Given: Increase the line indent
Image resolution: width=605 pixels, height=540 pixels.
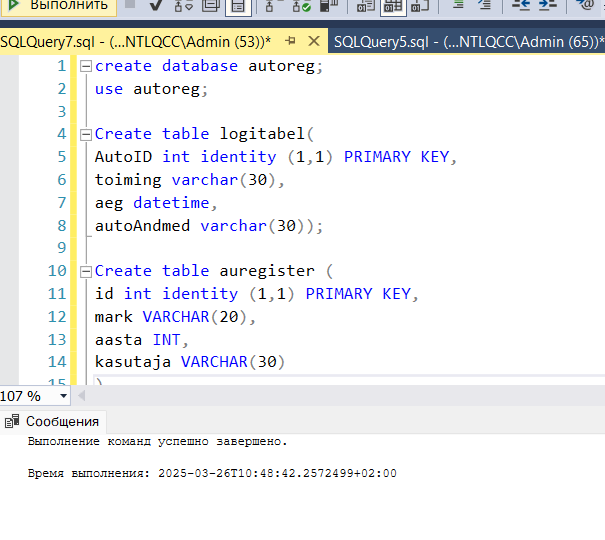Looking at the screenshot, I should click(x=548, y=5).
